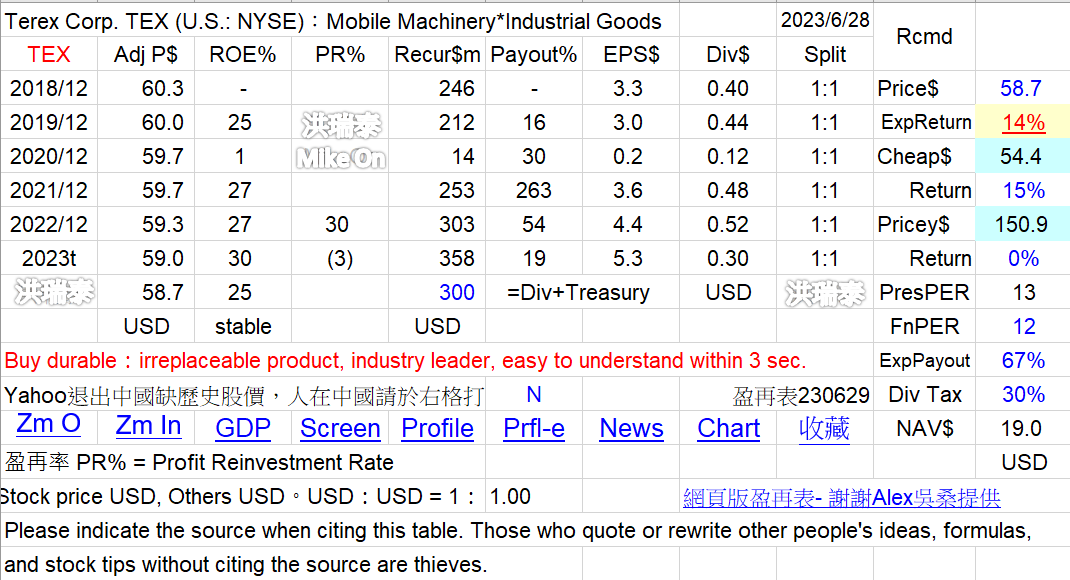Viewport: 1070px width, 580px height.
Task: Click the 2023/6/28 date cell
Action: [824, 20]
